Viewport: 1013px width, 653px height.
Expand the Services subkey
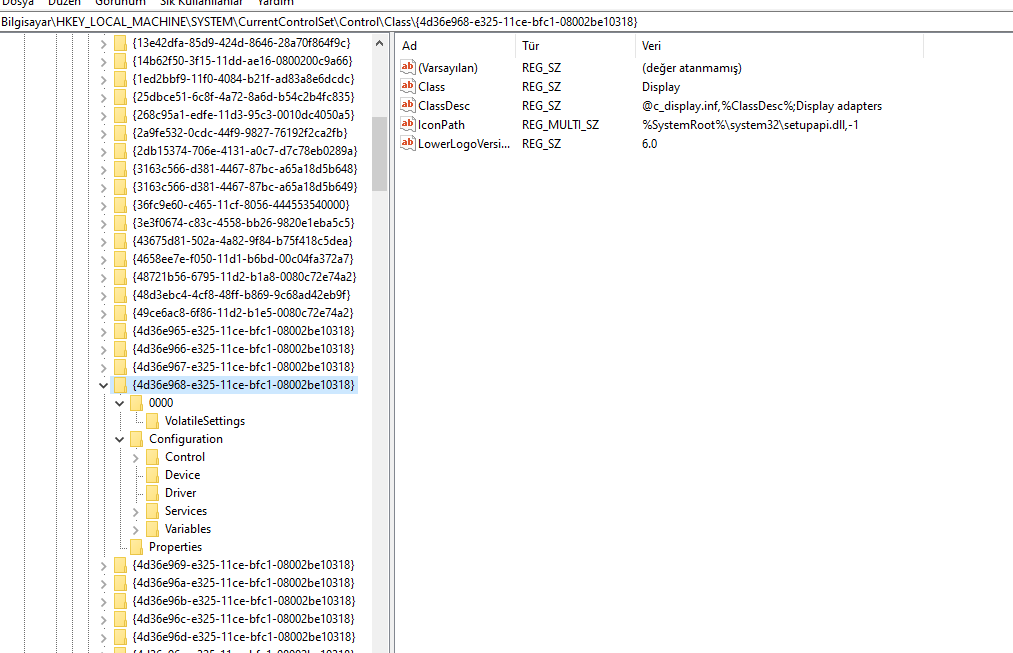(x=136, y=512)
